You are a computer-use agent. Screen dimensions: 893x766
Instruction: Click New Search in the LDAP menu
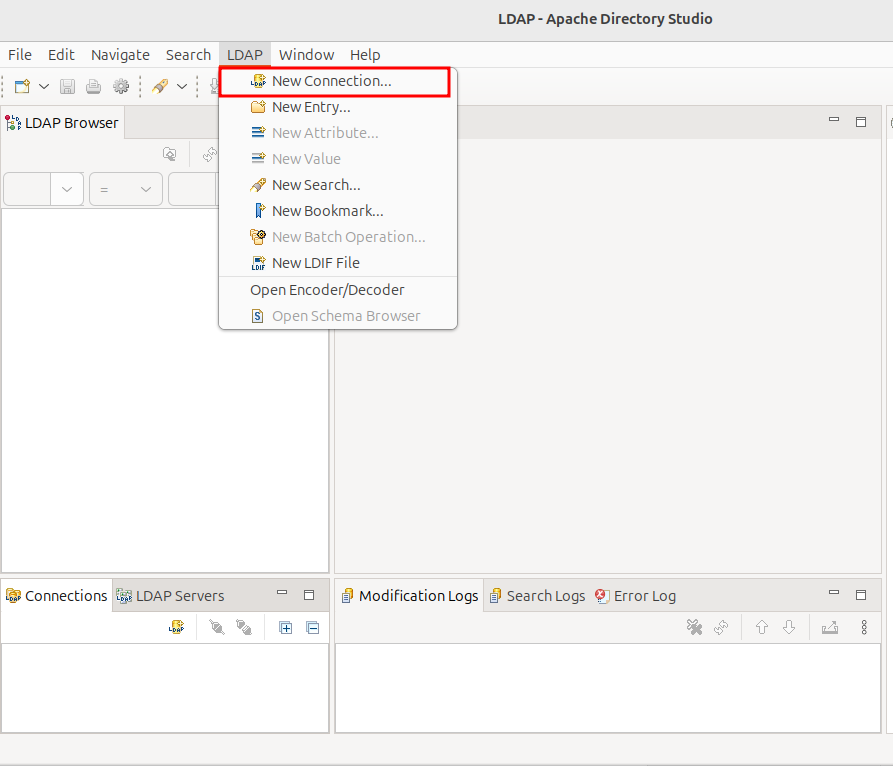coord(315,185)
